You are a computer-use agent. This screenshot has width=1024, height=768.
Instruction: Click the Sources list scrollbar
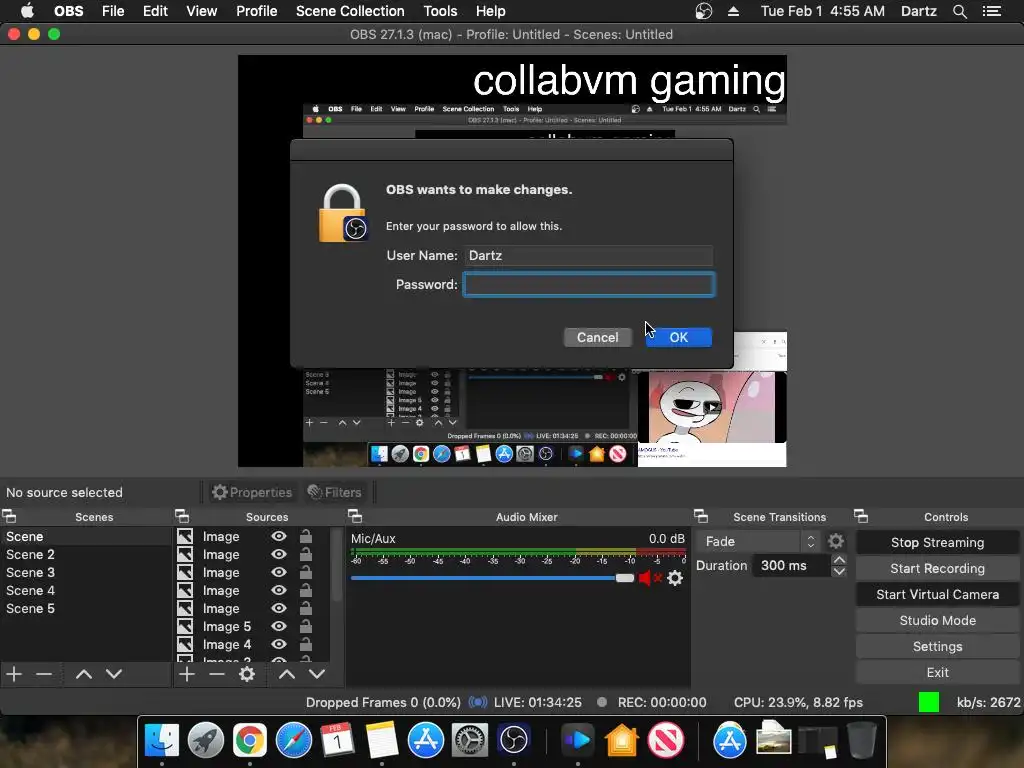click(x=336, y=565)
